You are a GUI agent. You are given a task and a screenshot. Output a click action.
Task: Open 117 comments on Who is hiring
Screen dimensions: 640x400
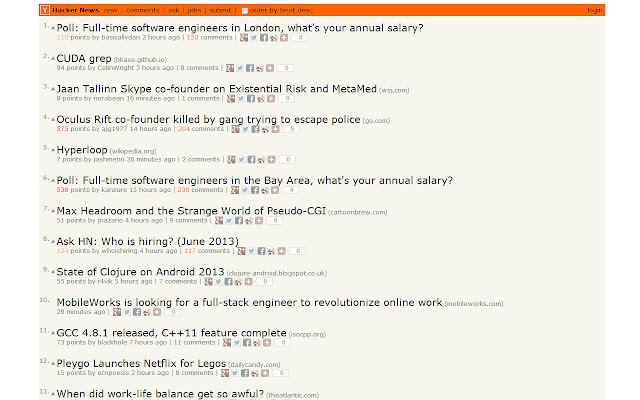[207, 251]
